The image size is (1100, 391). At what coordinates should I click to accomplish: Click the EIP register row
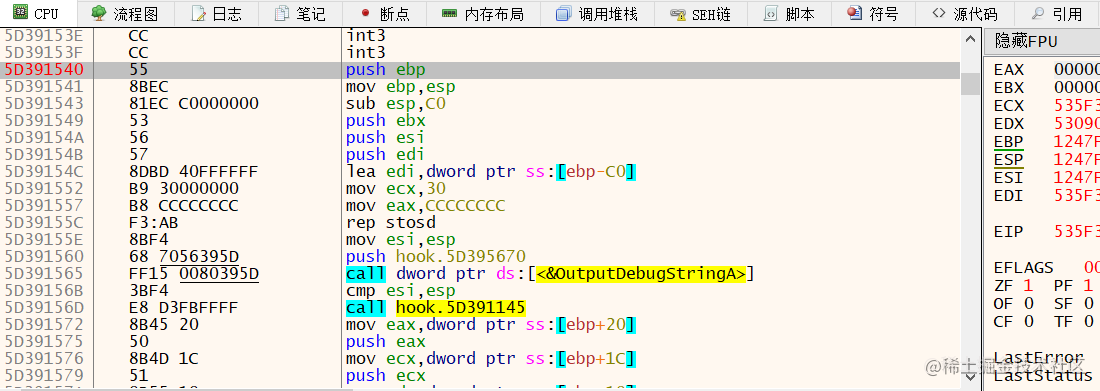1046,232
